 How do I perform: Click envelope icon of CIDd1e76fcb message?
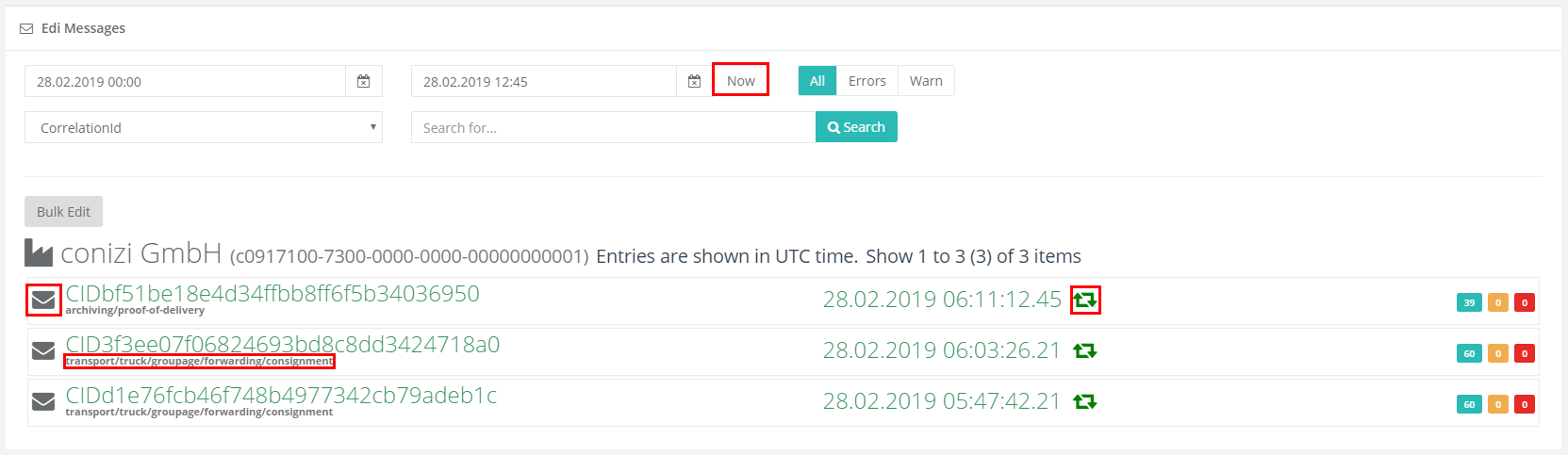pyautogui.click(x=43, y=402)
